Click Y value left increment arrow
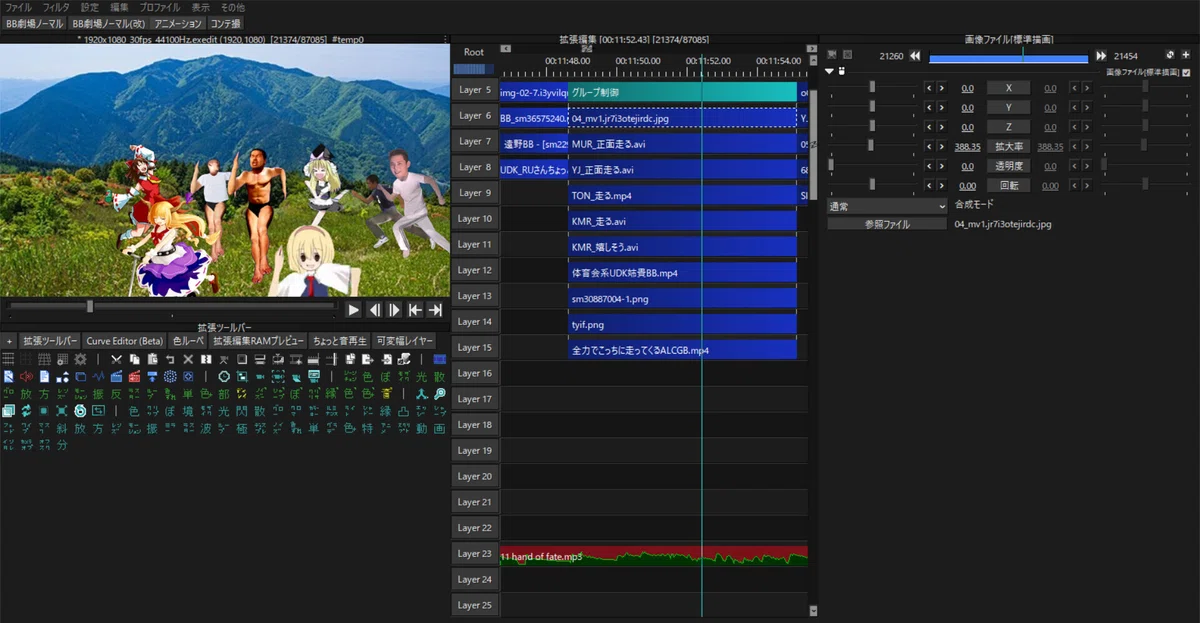The height and width of the screenshot is (623, 1200). coord(941,107)
